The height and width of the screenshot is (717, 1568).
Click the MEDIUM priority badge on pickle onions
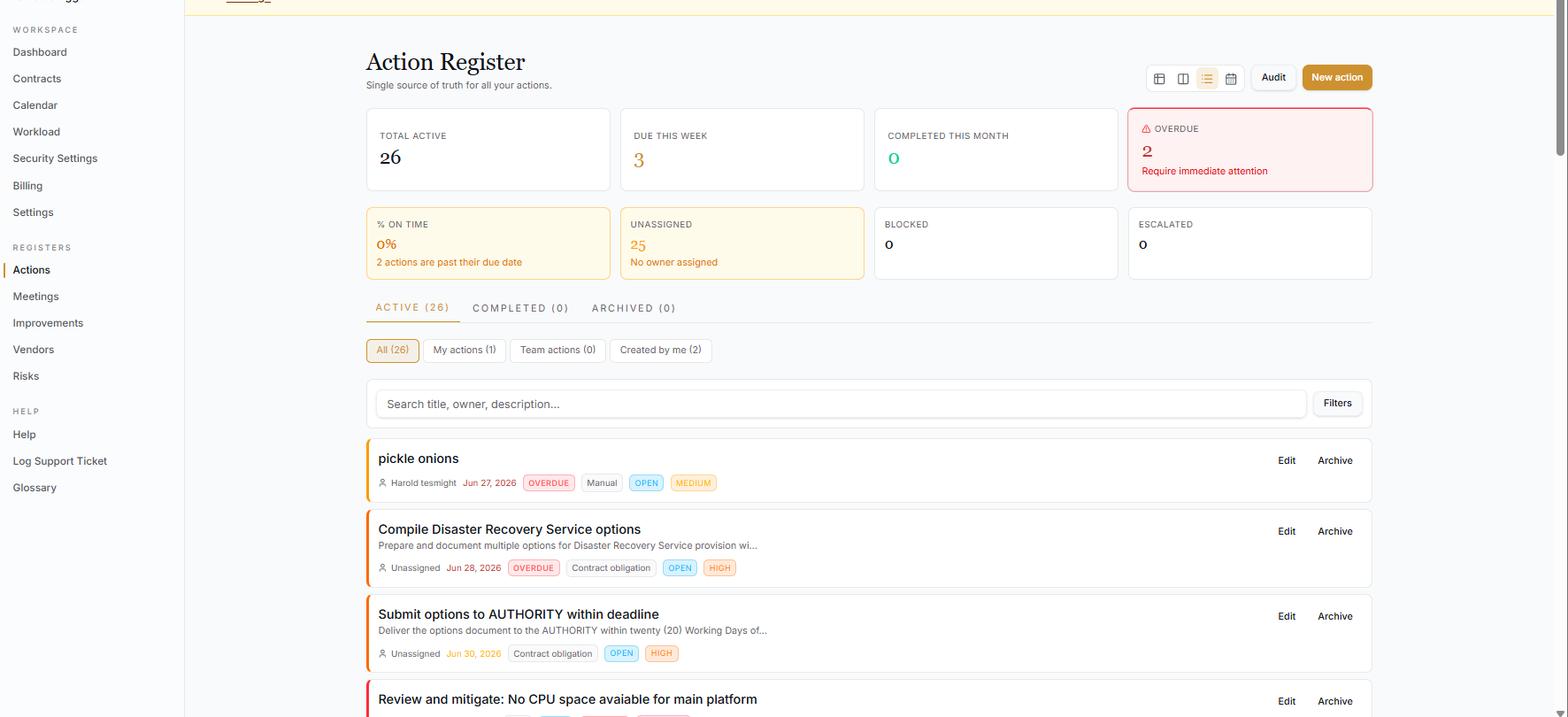pos(693,483)
